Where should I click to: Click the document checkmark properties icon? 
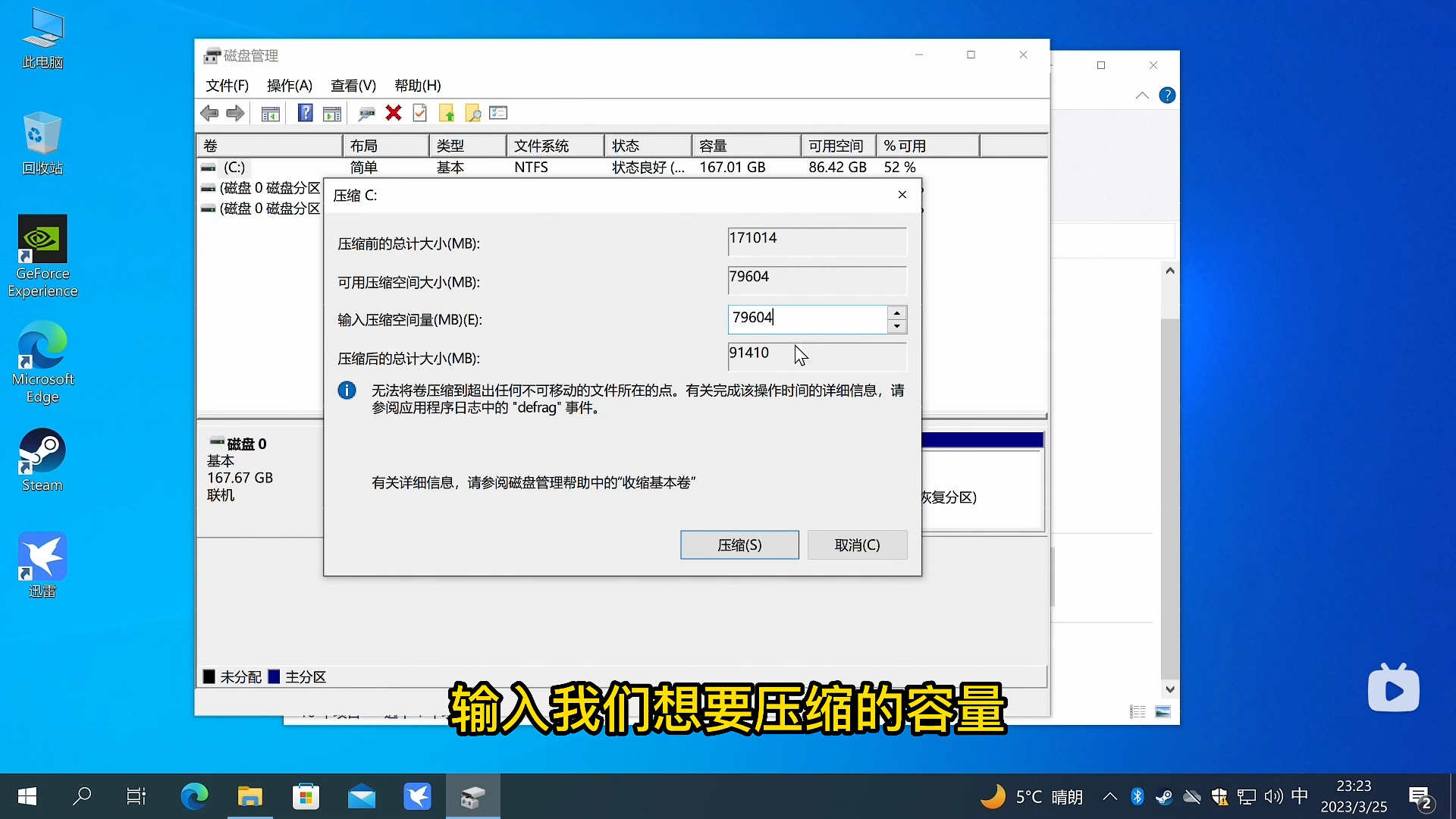pos(419,114)
